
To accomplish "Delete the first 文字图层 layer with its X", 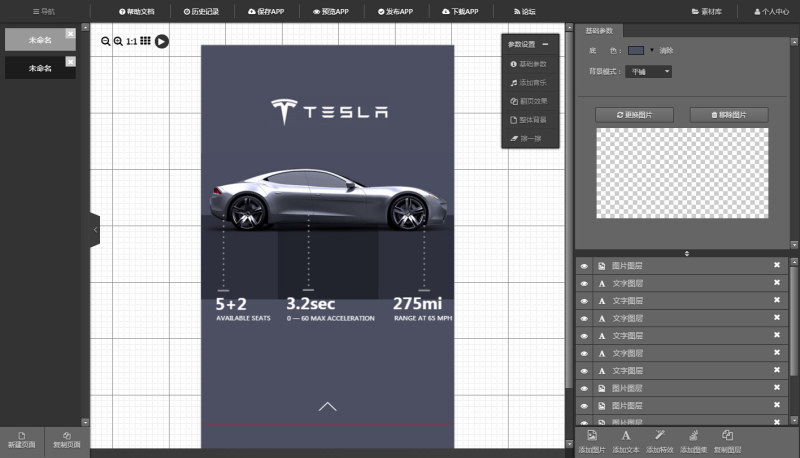I will (x=777, y=283).
